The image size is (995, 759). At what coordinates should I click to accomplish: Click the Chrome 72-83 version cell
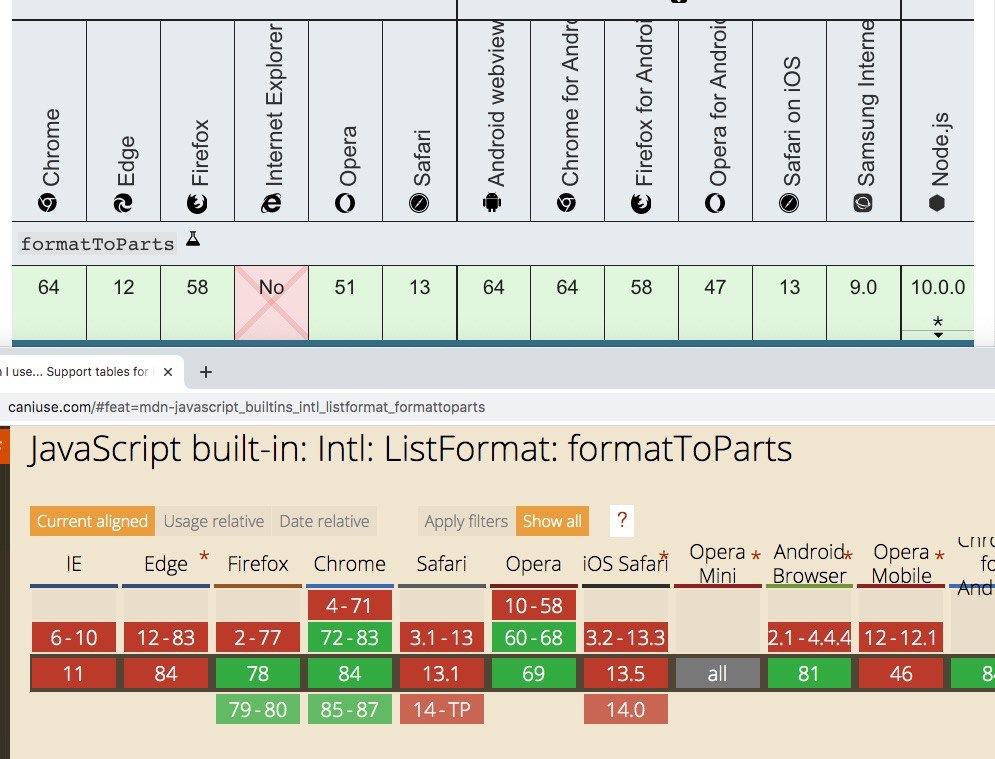click(350, 637)
